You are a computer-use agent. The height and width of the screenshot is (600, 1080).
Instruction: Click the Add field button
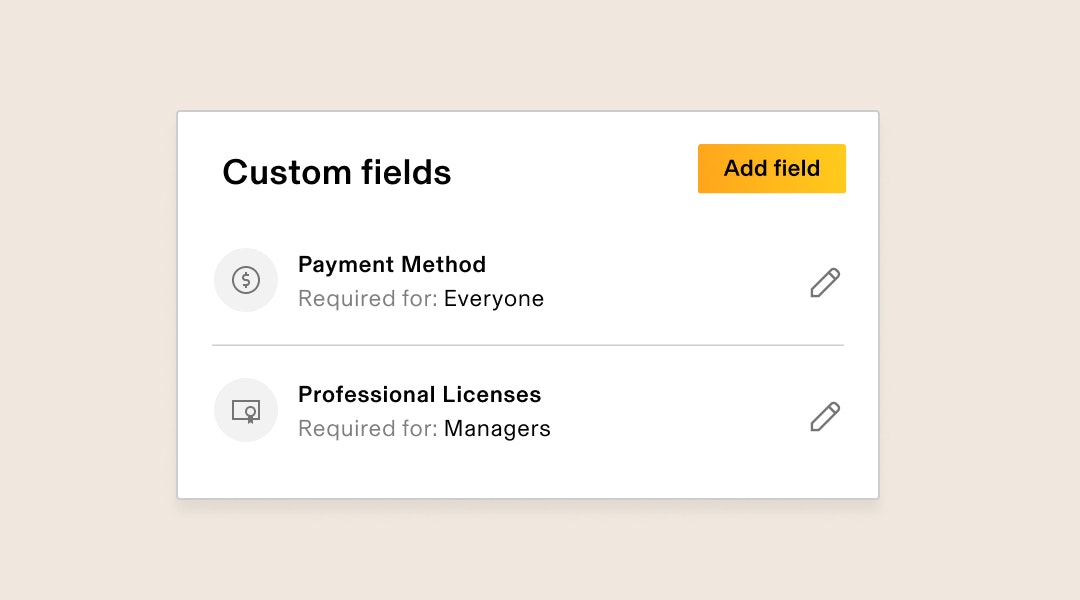pos(771,169)
